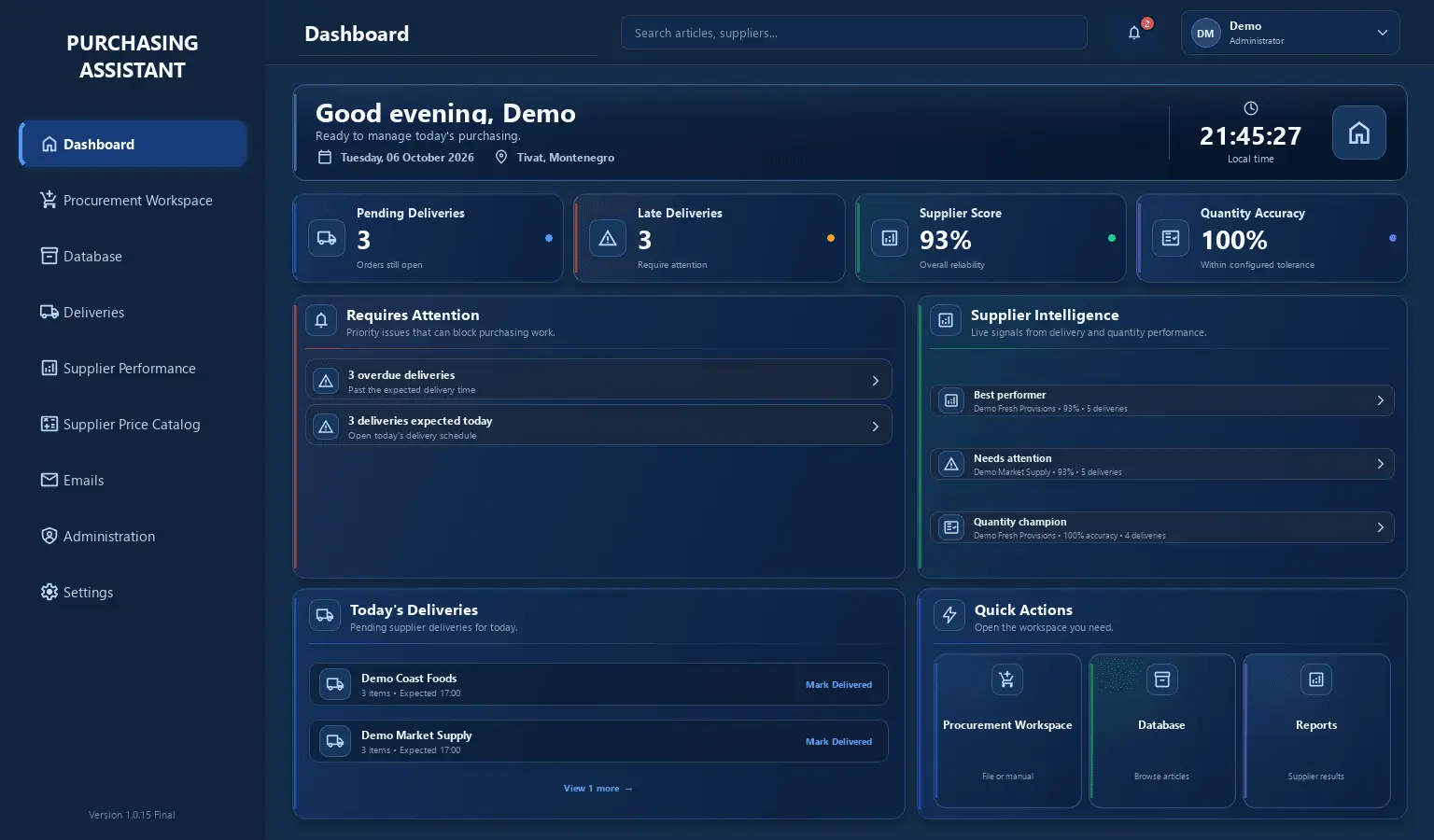1434x840 pixels.
Task: Open the Best performer row chevron
Action: pos(1380,400)
